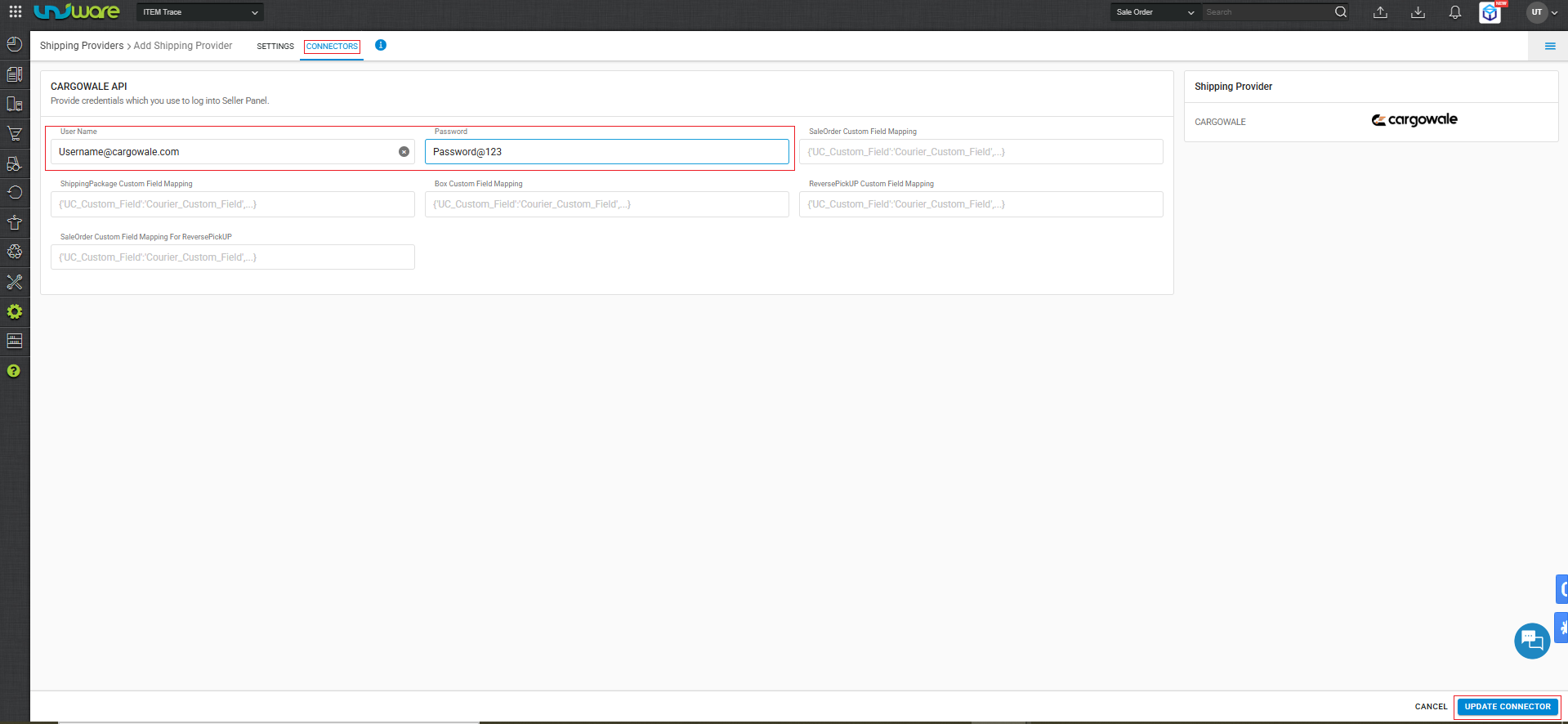Go to Shipping Providers breadcrumb

pos(82,46)
